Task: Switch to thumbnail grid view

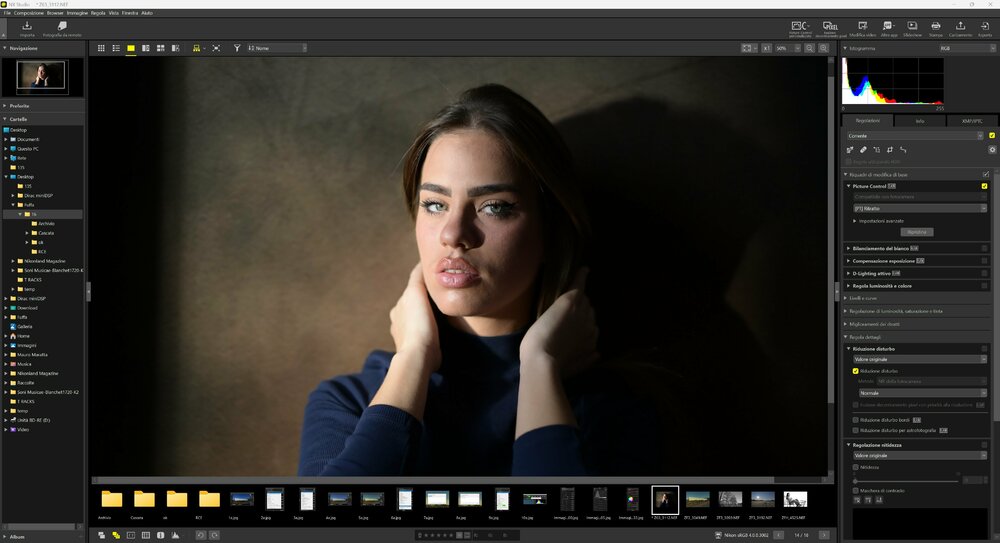Action: click(101, 48)
